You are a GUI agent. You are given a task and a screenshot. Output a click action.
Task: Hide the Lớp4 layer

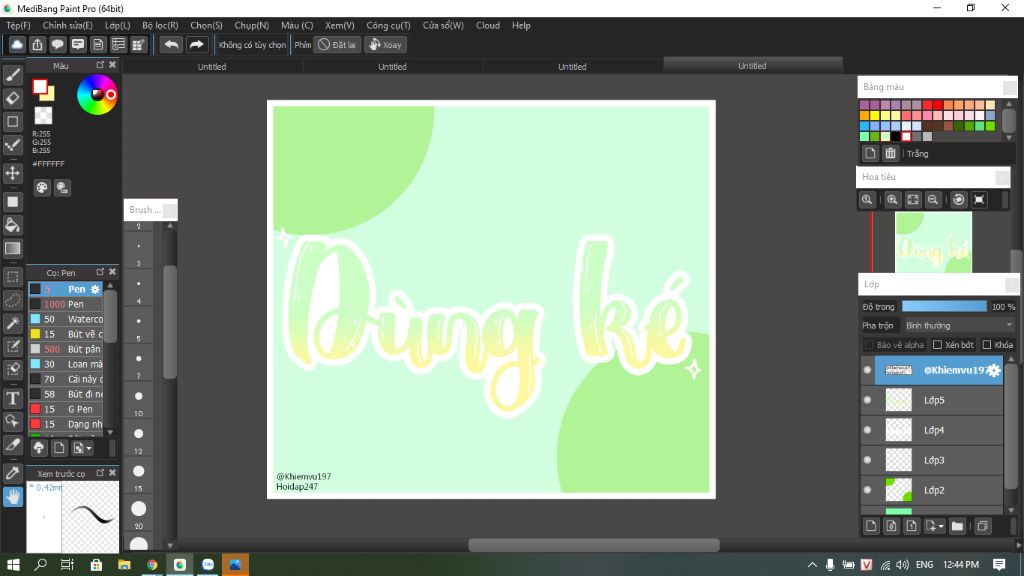click(867, 430)
